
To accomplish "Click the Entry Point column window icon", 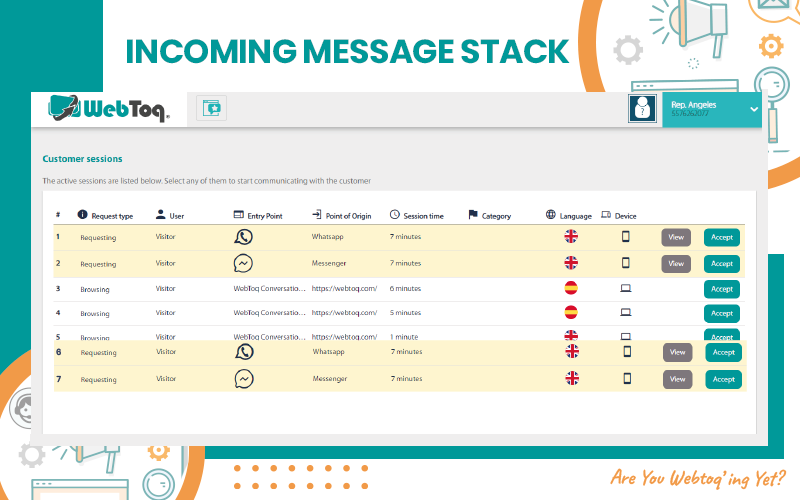I will [238, 215].
